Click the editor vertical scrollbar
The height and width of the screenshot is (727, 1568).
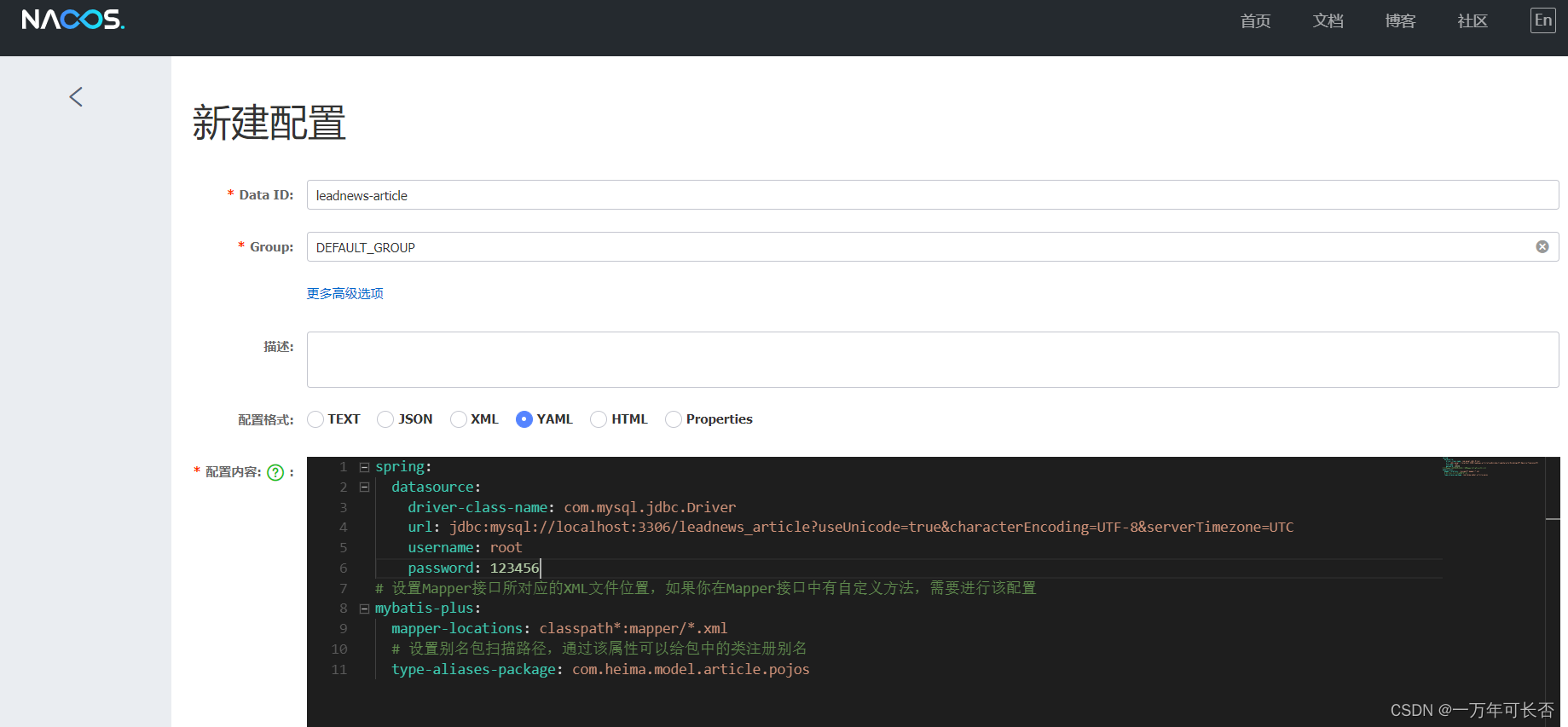(x=1553, y=591)
